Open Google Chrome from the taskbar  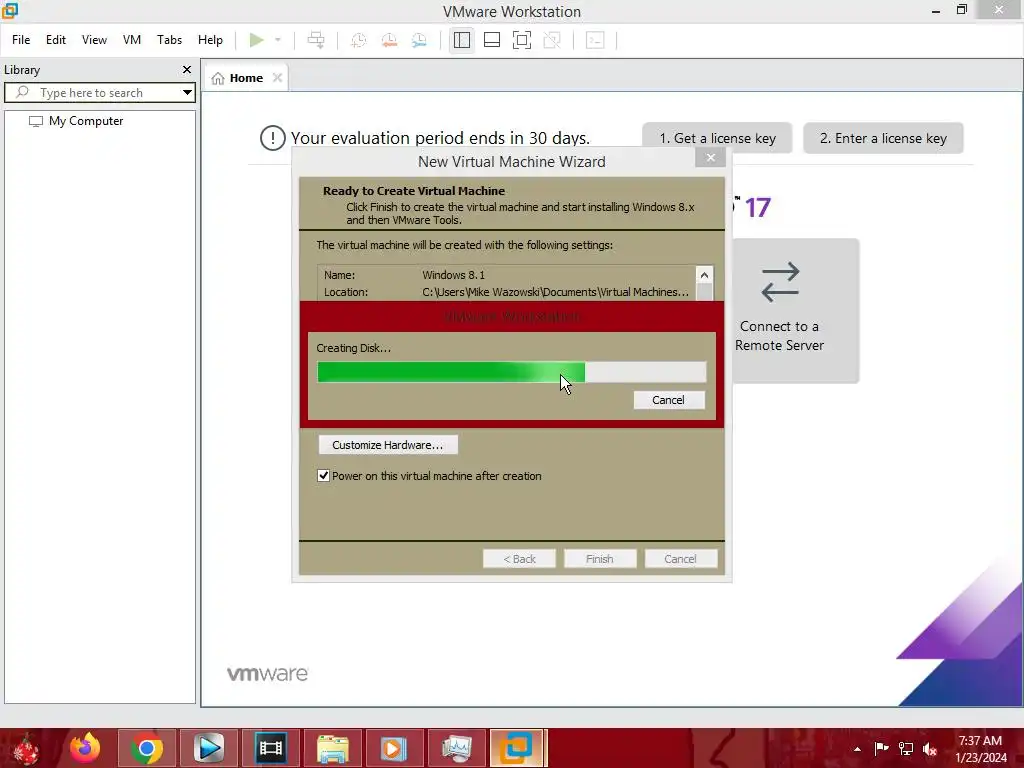146,748
